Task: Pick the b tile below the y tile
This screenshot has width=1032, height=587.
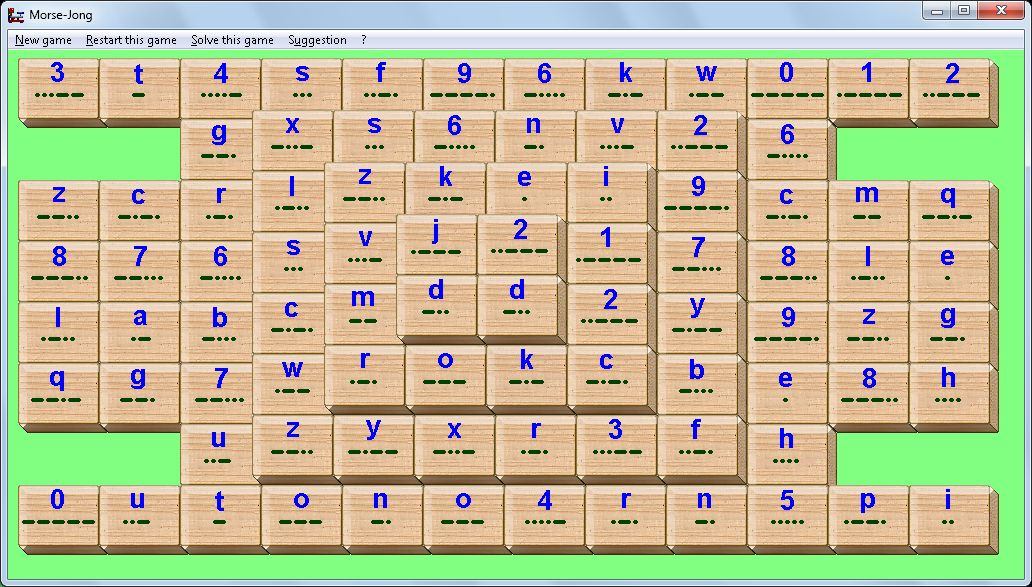Action: click(697, 383)
